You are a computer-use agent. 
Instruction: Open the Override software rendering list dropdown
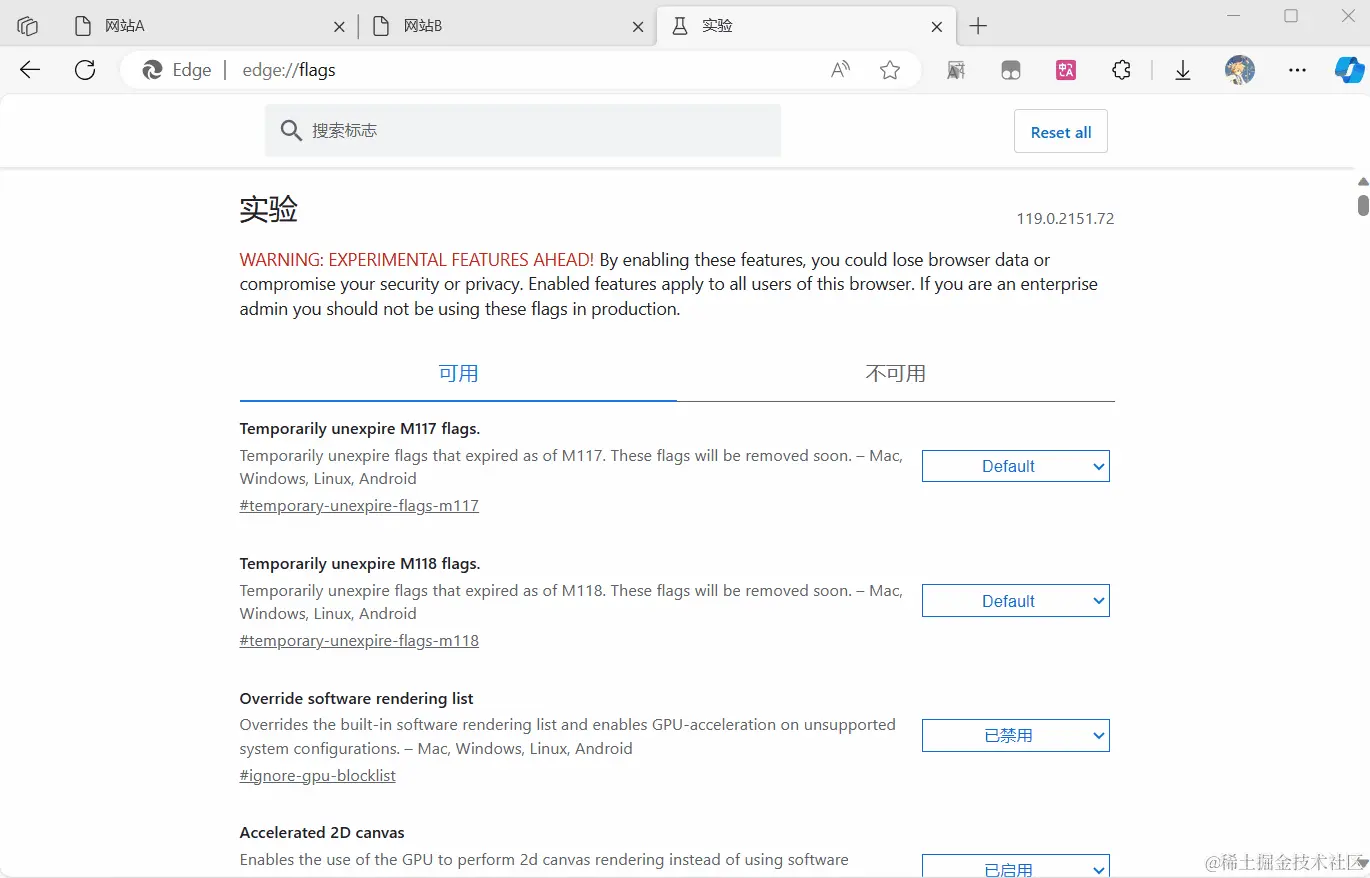[x=1015, y=735]
